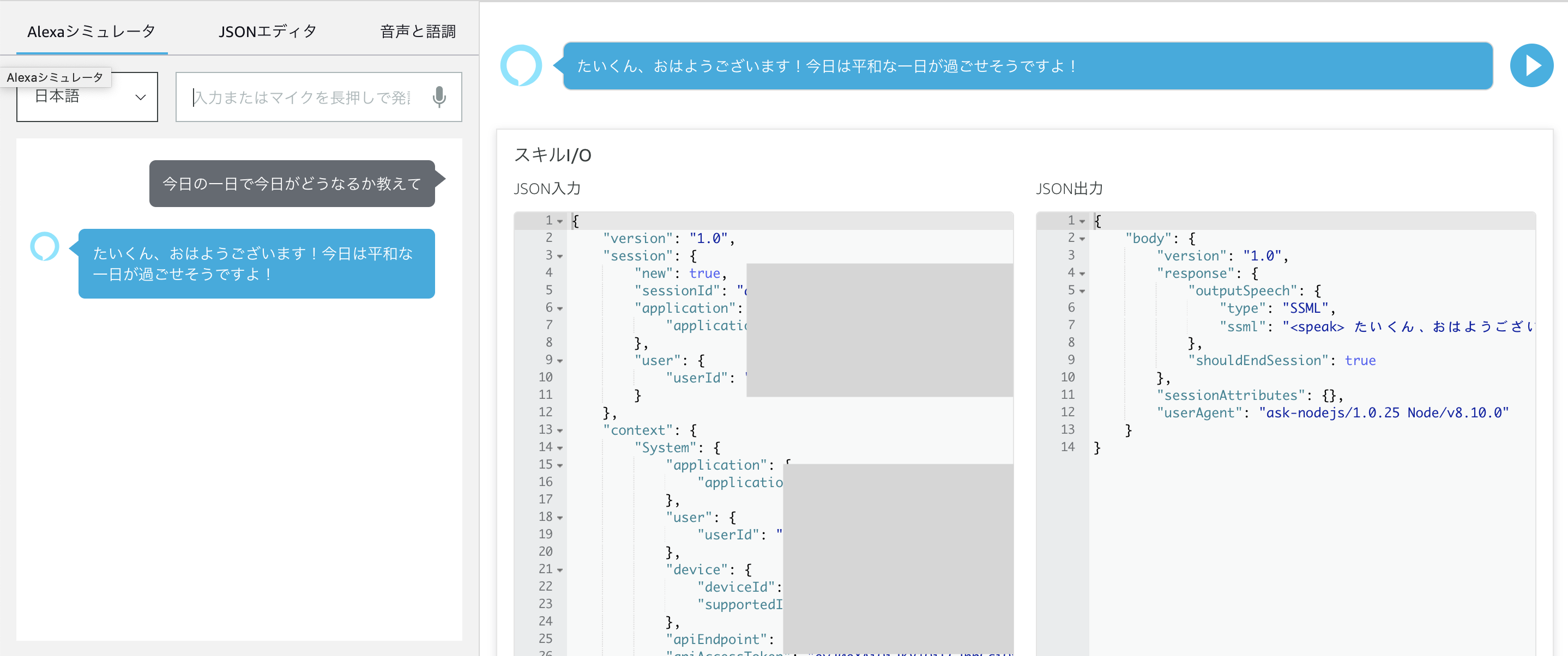Collapse JSON output line 1 root object
The height and width of the screenshot is (656, 1568).
coord(1082,222)
